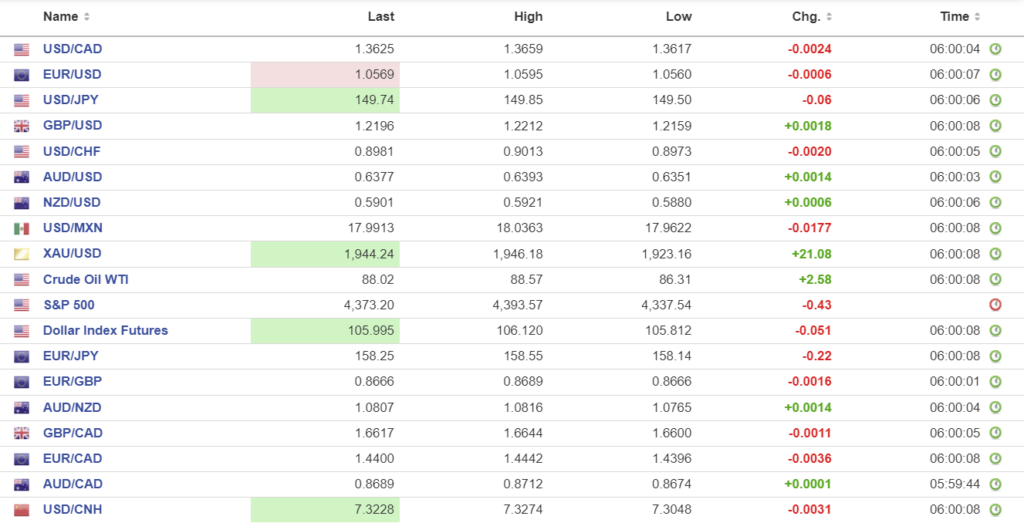Image resolution: width=1024 pixels, height=523 pixels.
Task: Click the Low column header
Action: 678,17
